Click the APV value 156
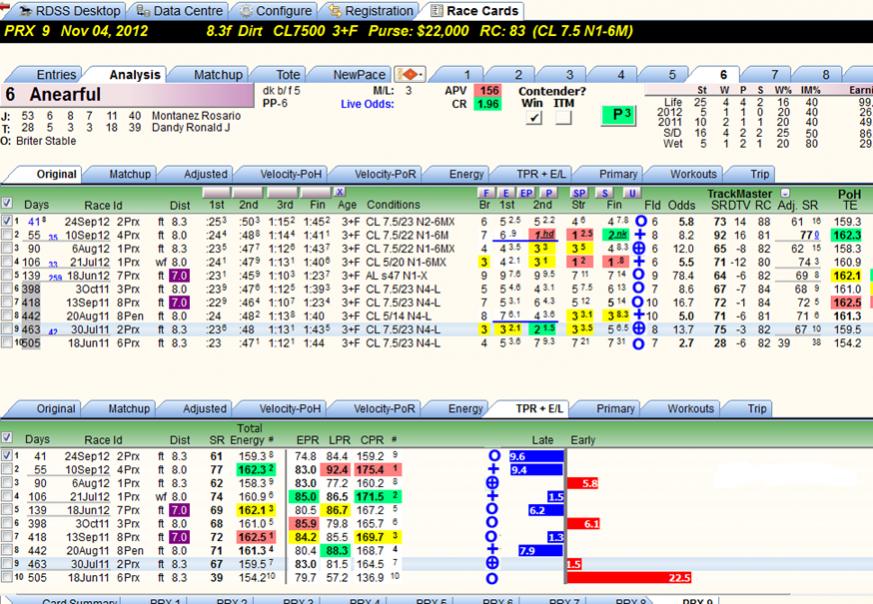The height and width of the screenshot is (604, 873). (488, 91)
